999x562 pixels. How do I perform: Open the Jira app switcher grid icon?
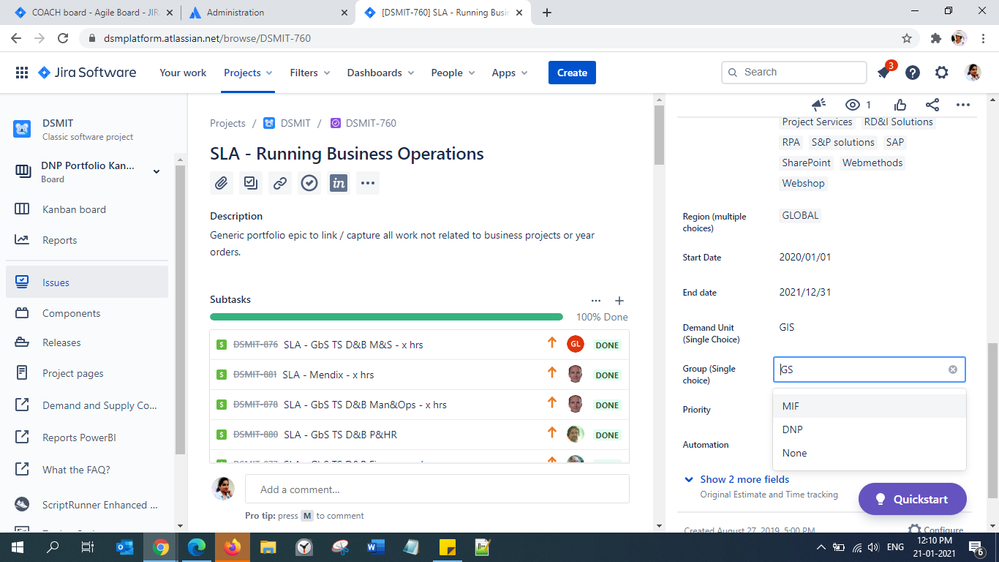(22, 73)
